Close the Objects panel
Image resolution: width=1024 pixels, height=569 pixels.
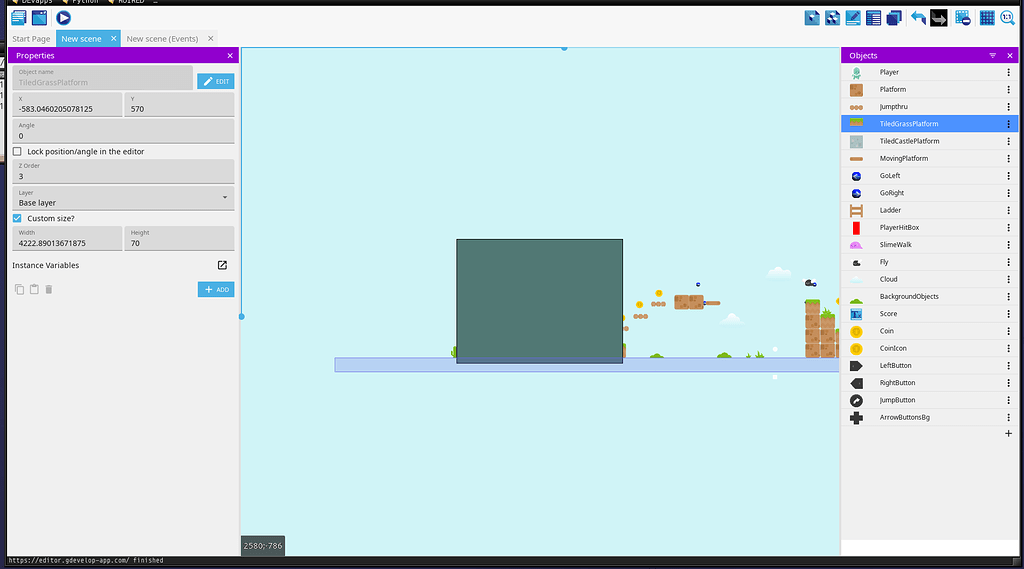(x=1010, y=56)
